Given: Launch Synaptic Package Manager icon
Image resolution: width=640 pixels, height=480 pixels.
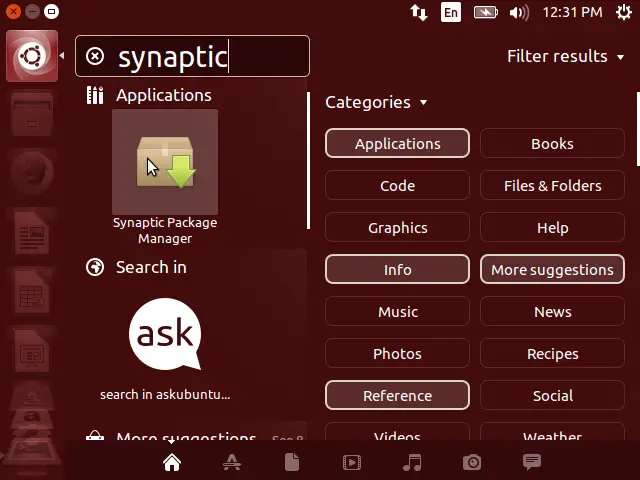Looking at the screenshot, I should [165, 162].
